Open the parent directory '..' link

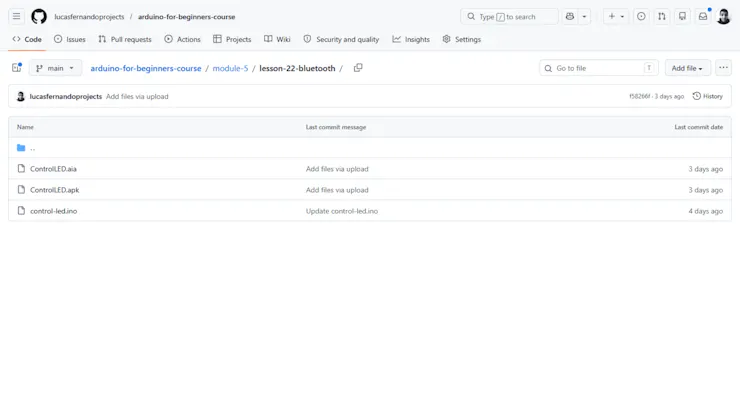(33, 148)
